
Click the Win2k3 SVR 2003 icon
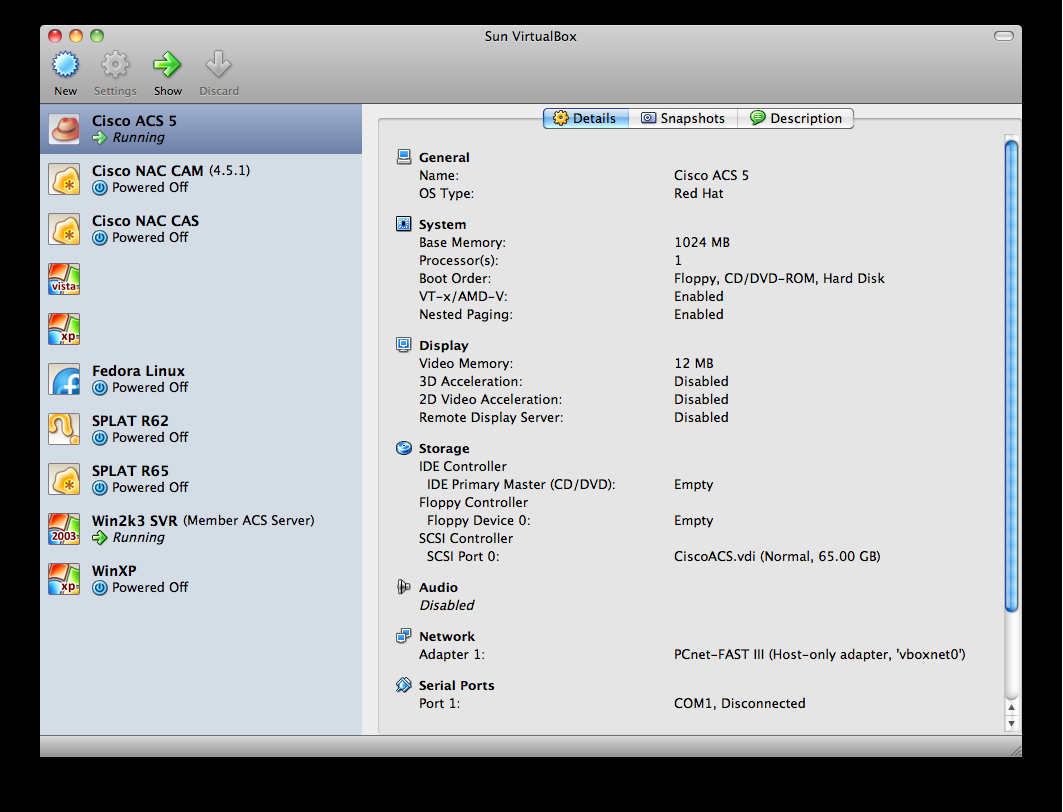(64, 529)
